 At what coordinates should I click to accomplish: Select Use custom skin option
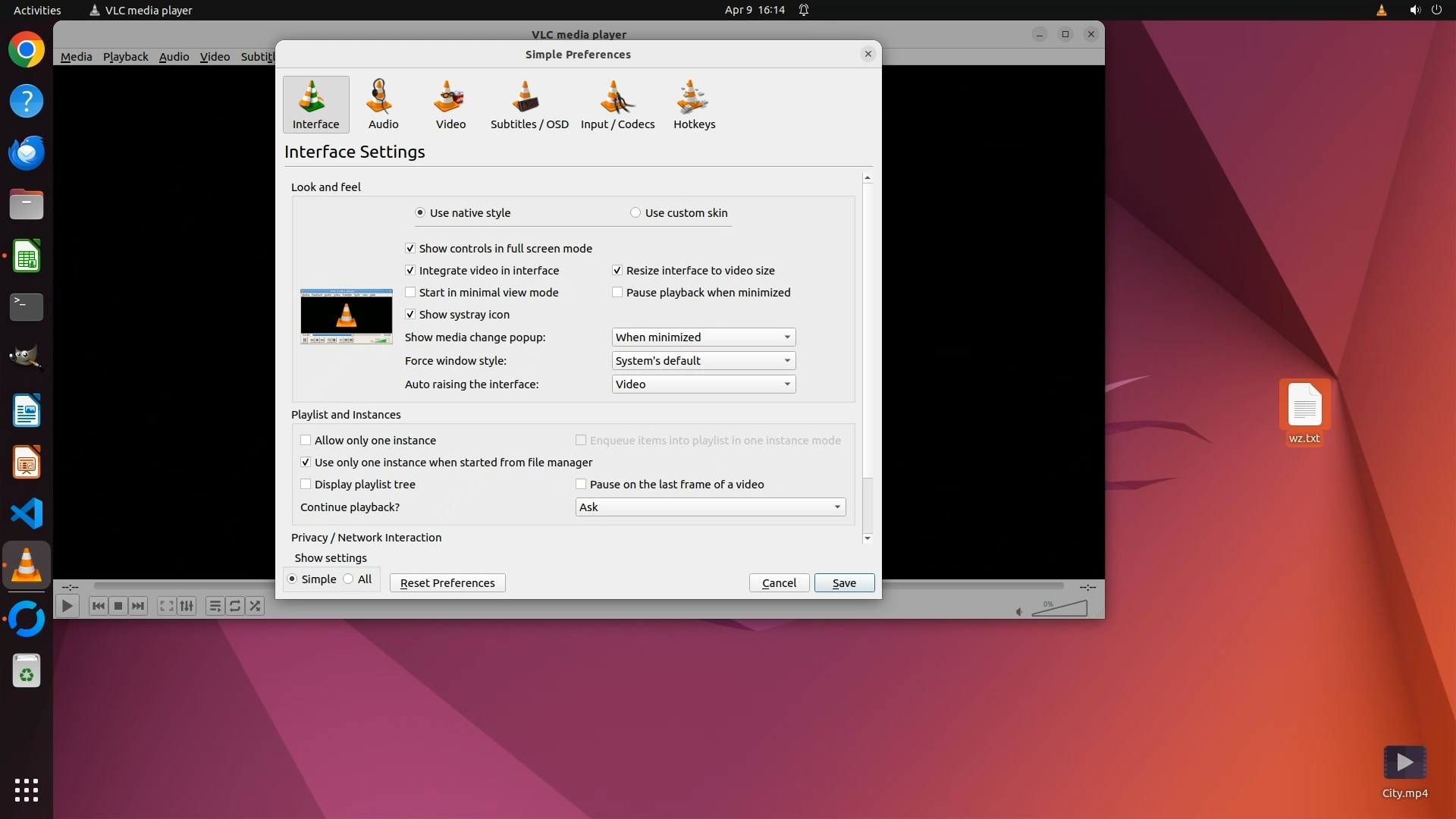(635, 213)
